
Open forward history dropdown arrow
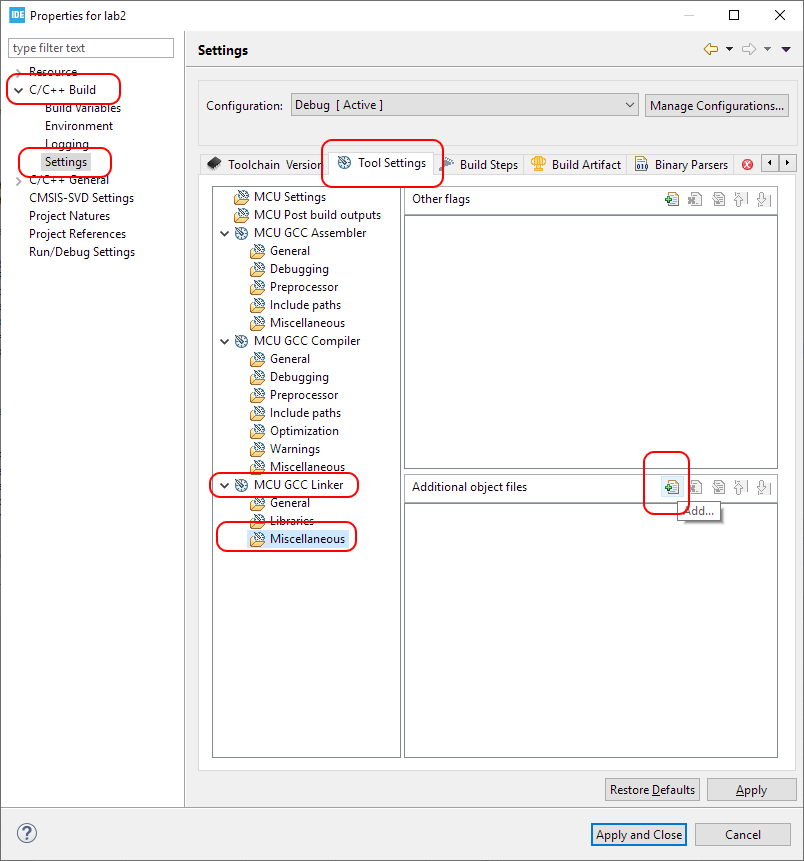click(x=767, y=49)
